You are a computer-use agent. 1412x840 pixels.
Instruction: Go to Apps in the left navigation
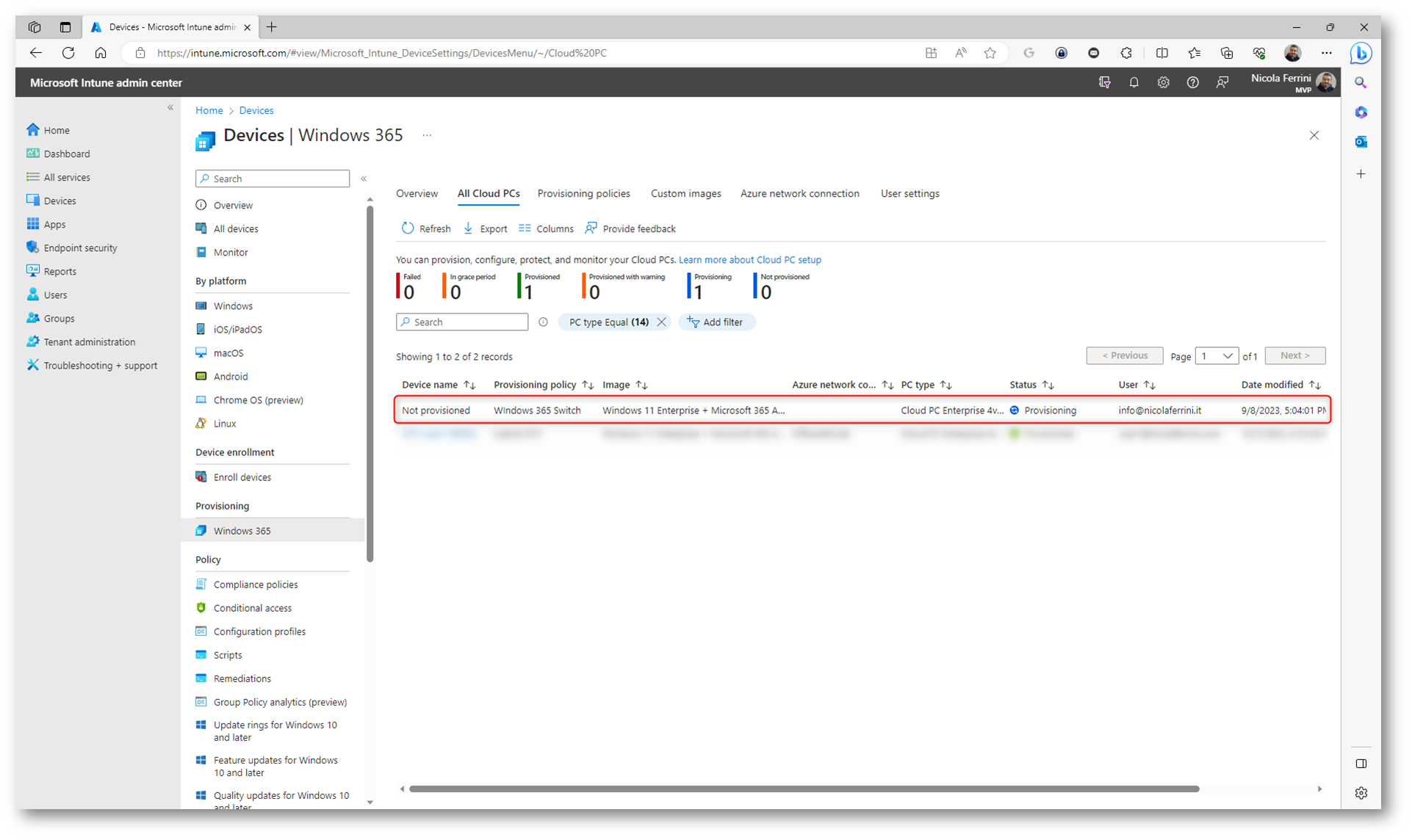54,224
